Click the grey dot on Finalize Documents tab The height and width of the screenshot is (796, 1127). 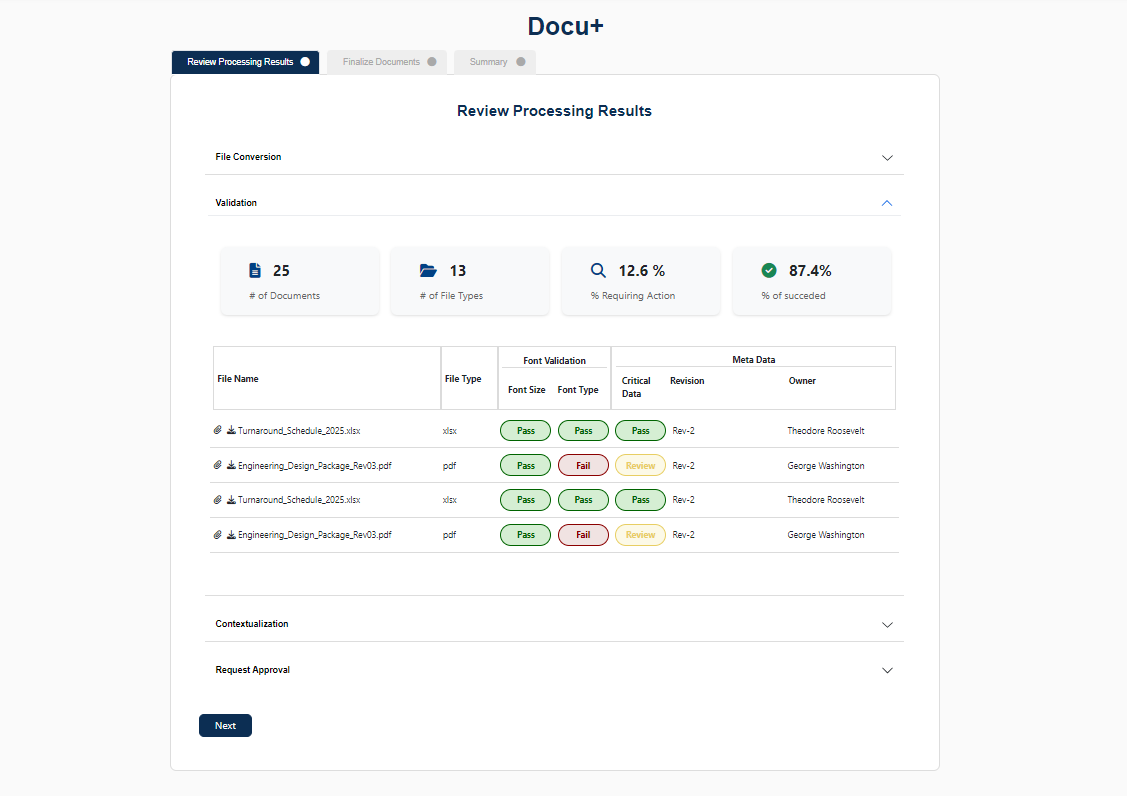[432, 62]
